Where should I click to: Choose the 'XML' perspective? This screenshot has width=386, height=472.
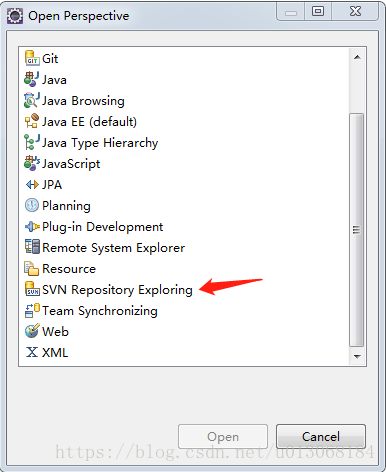55,353
